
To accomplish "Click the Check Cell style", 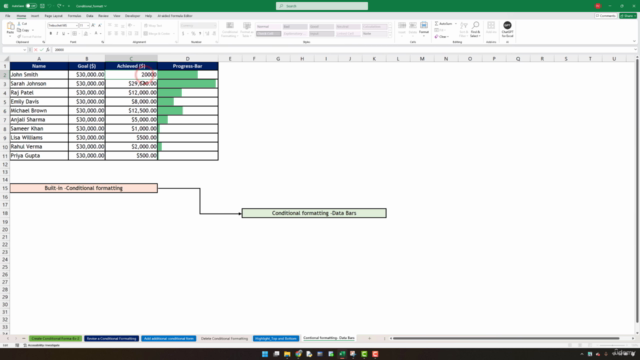I will coord(268,33).
